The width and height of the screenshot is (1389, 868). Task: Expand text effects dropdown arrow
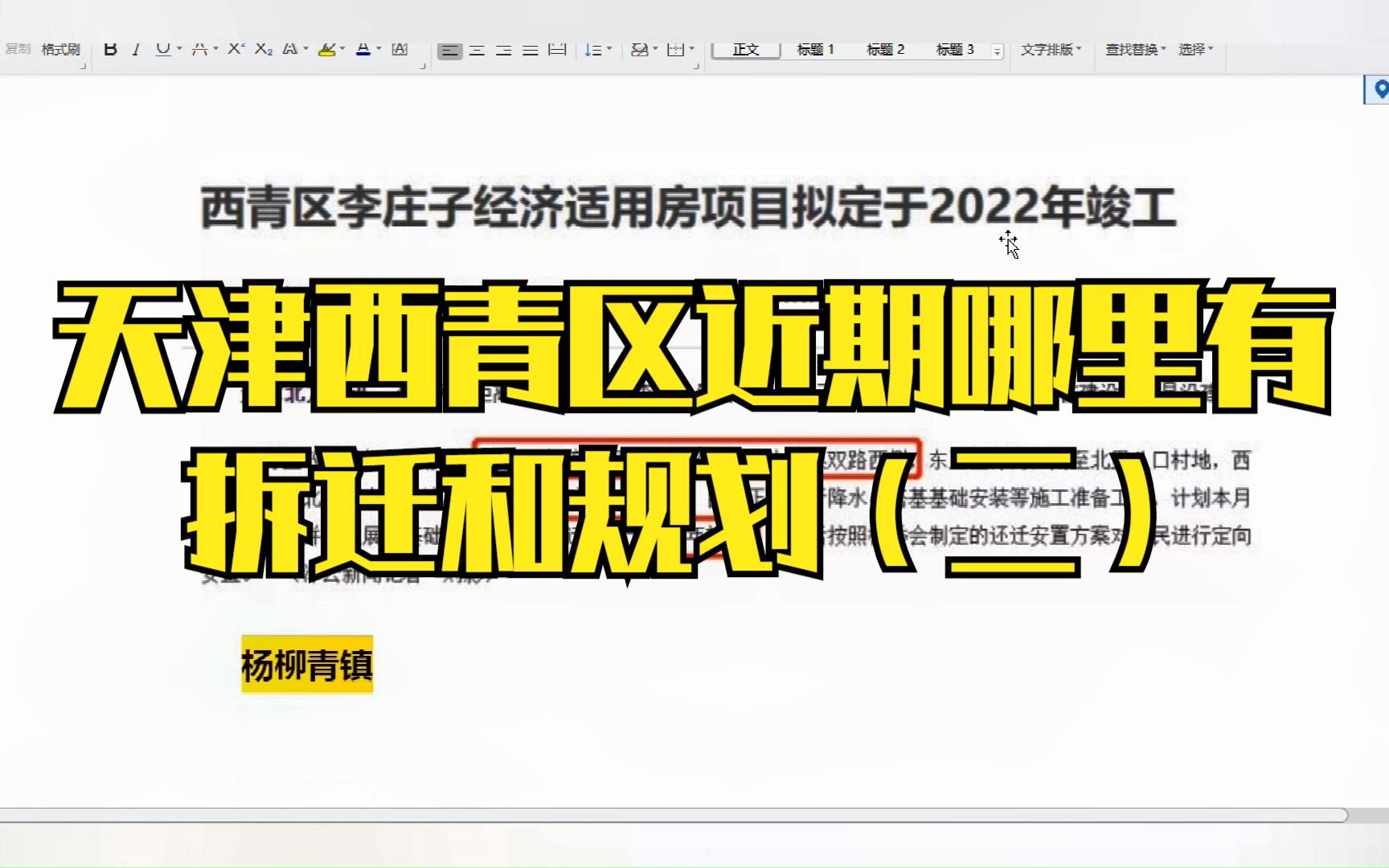tap(306, 50)
